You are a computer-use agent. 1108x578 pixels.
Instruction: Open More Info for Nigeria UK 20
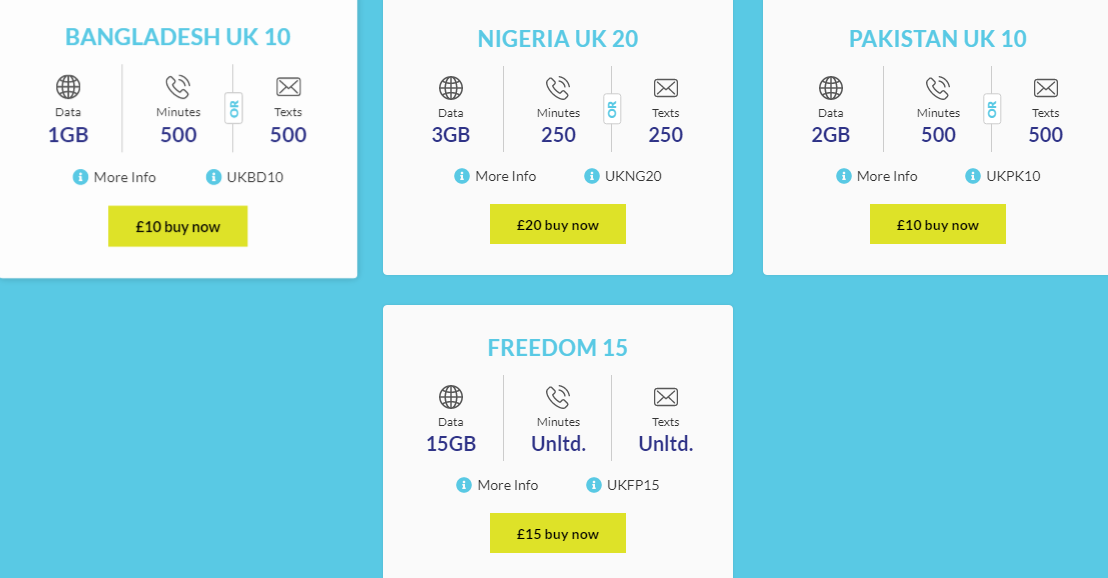click(x=505, y=176)
